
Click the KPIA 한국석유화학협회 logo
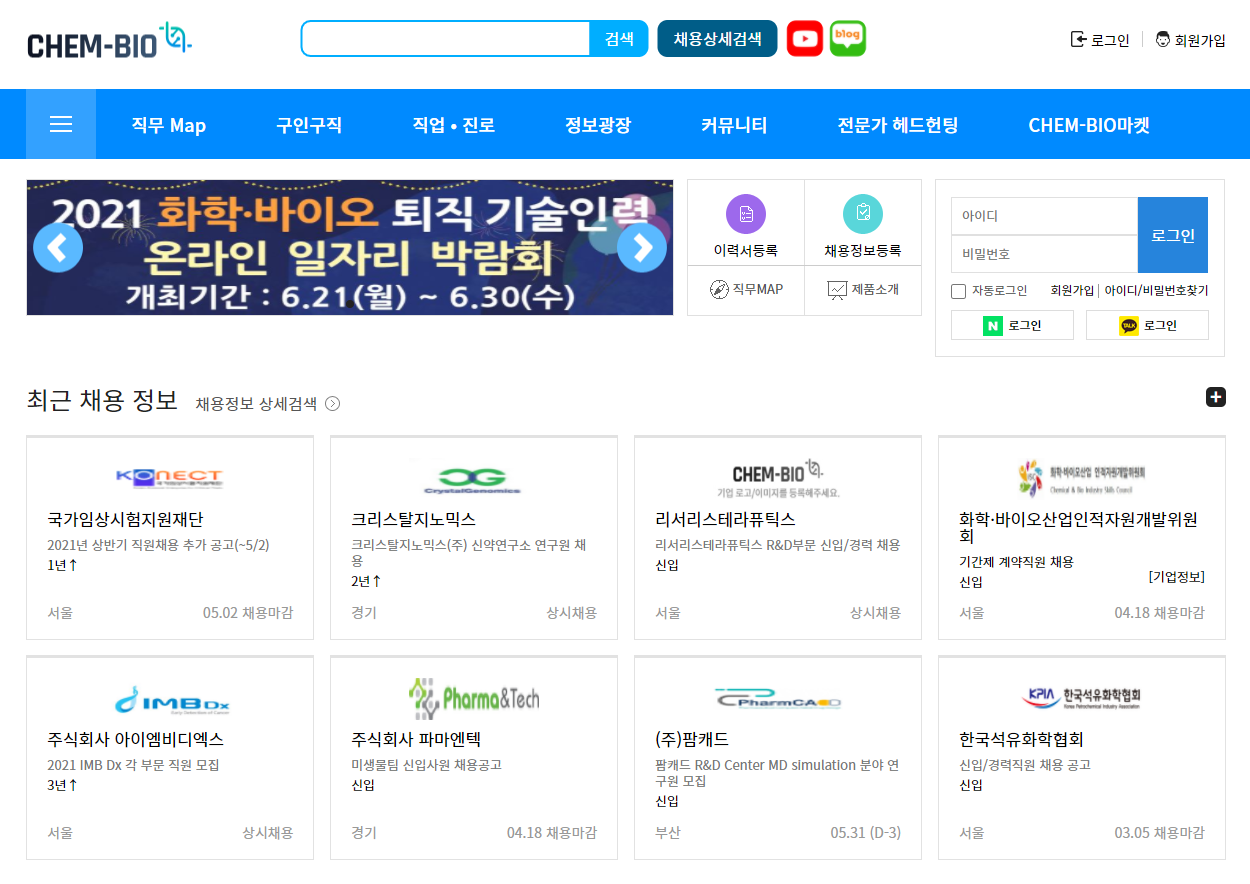point(1082,697)
